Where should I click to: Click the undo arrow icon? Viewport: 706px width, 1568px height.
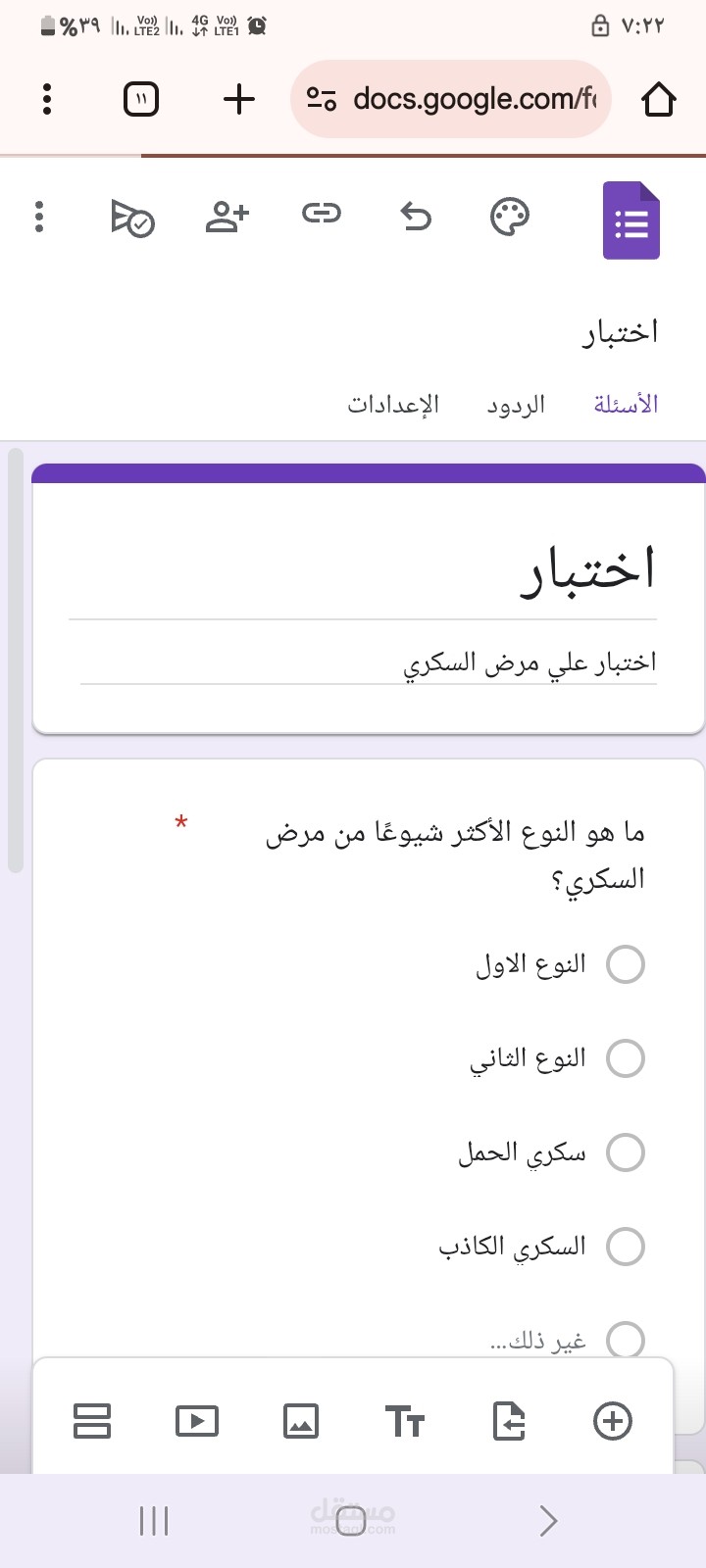[417, 216]
